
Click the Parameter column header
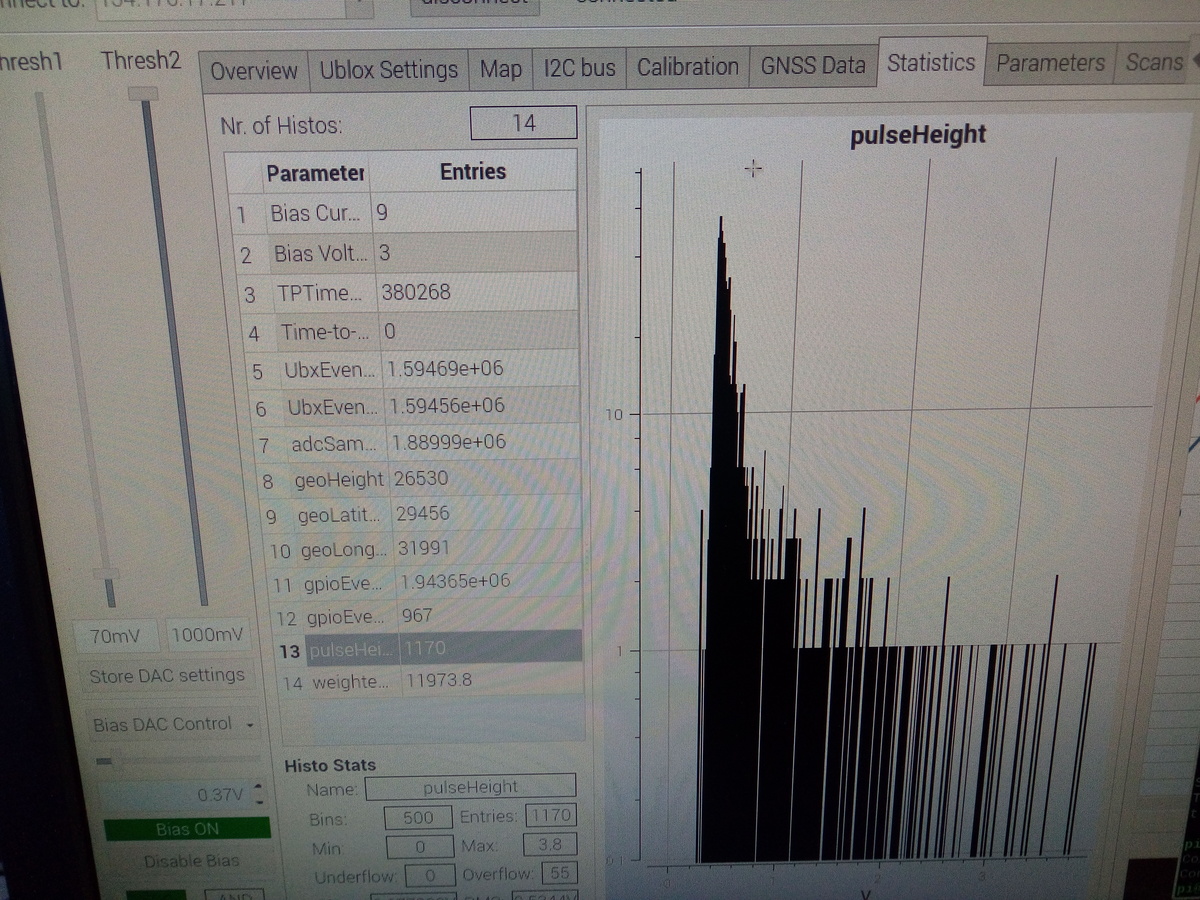click(314, 173)
